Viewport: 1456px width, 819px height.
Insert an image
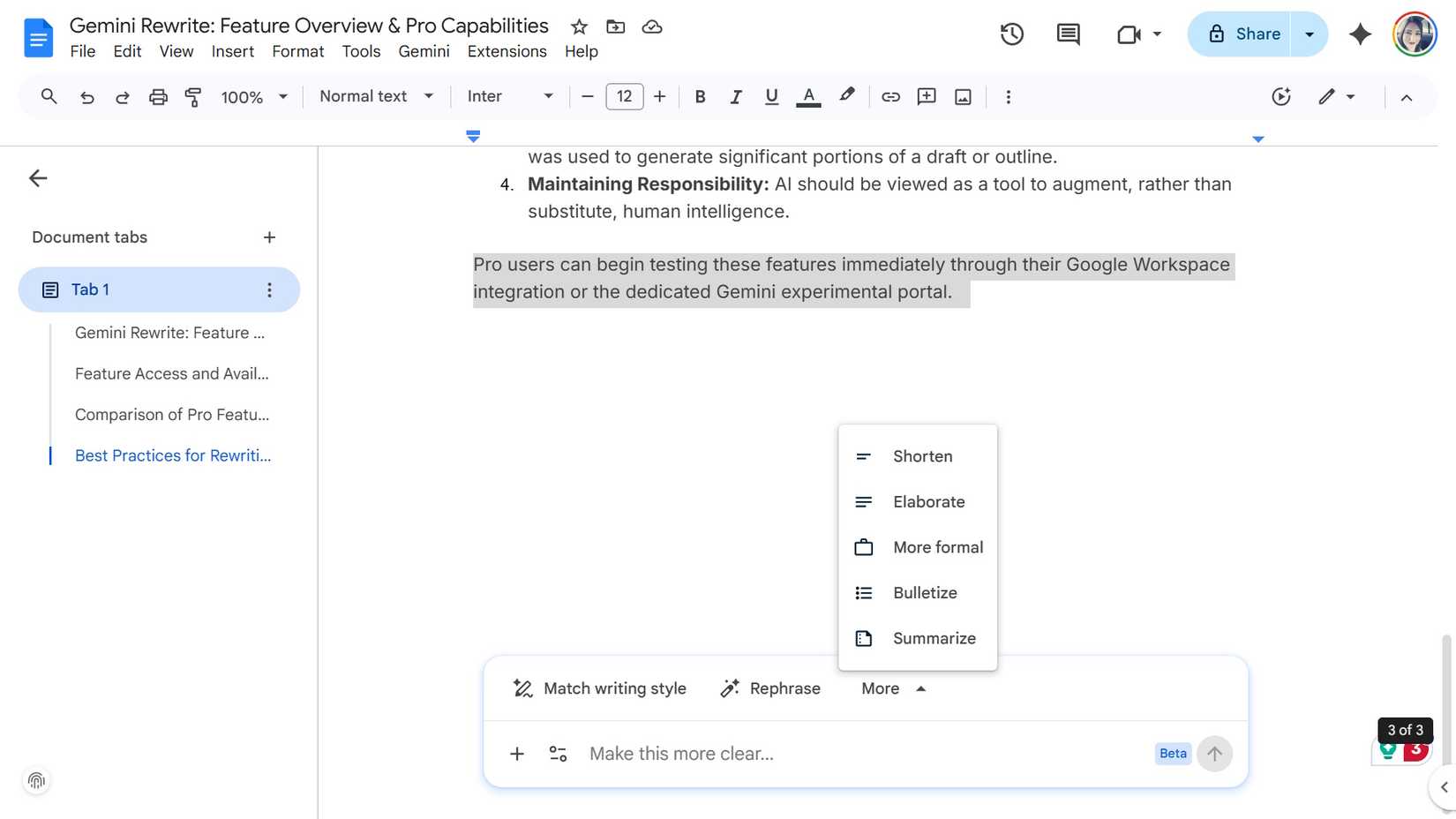962,97
